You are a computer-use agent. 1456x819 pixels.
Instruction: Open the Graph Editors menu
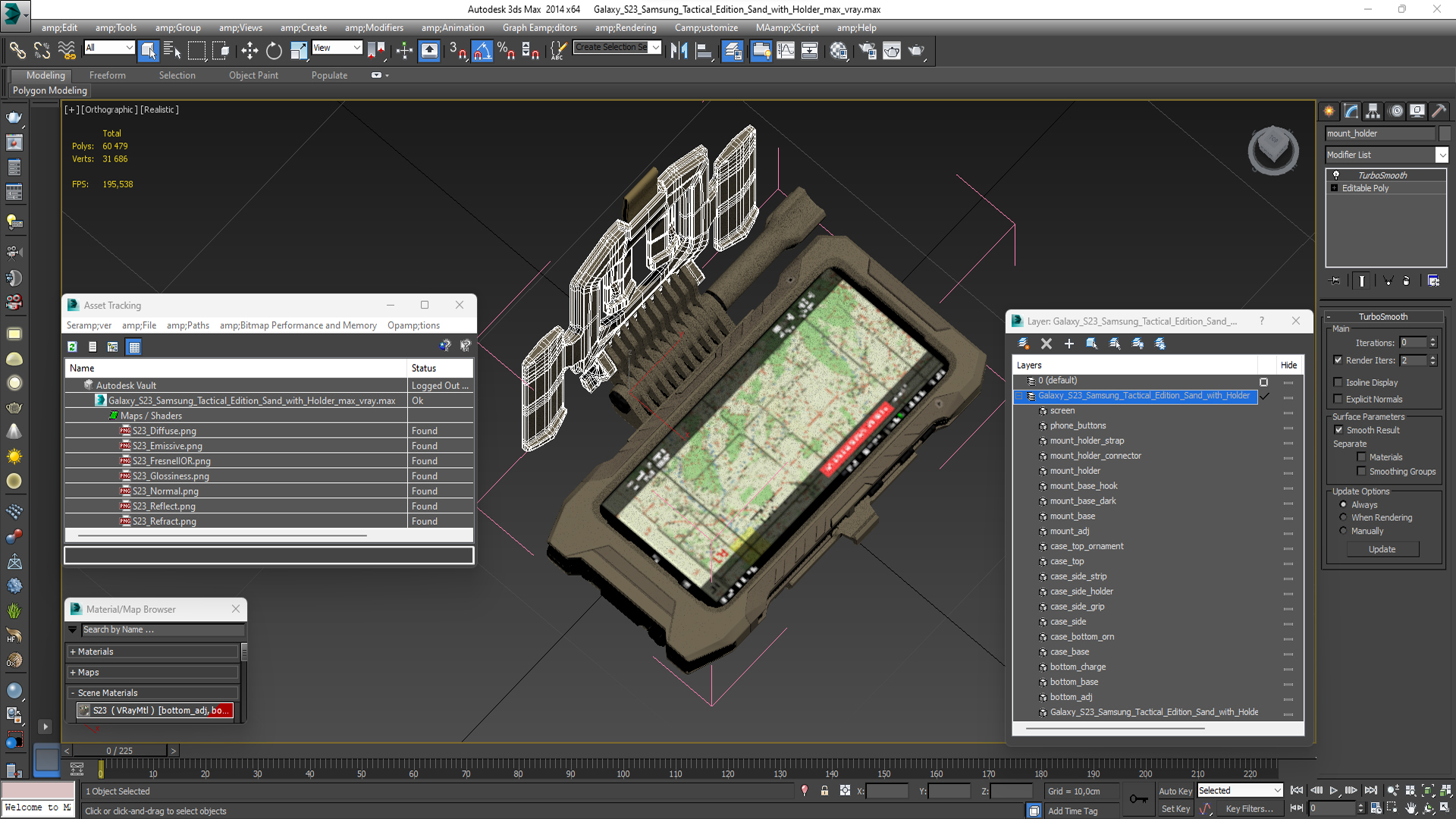point(539,28)
